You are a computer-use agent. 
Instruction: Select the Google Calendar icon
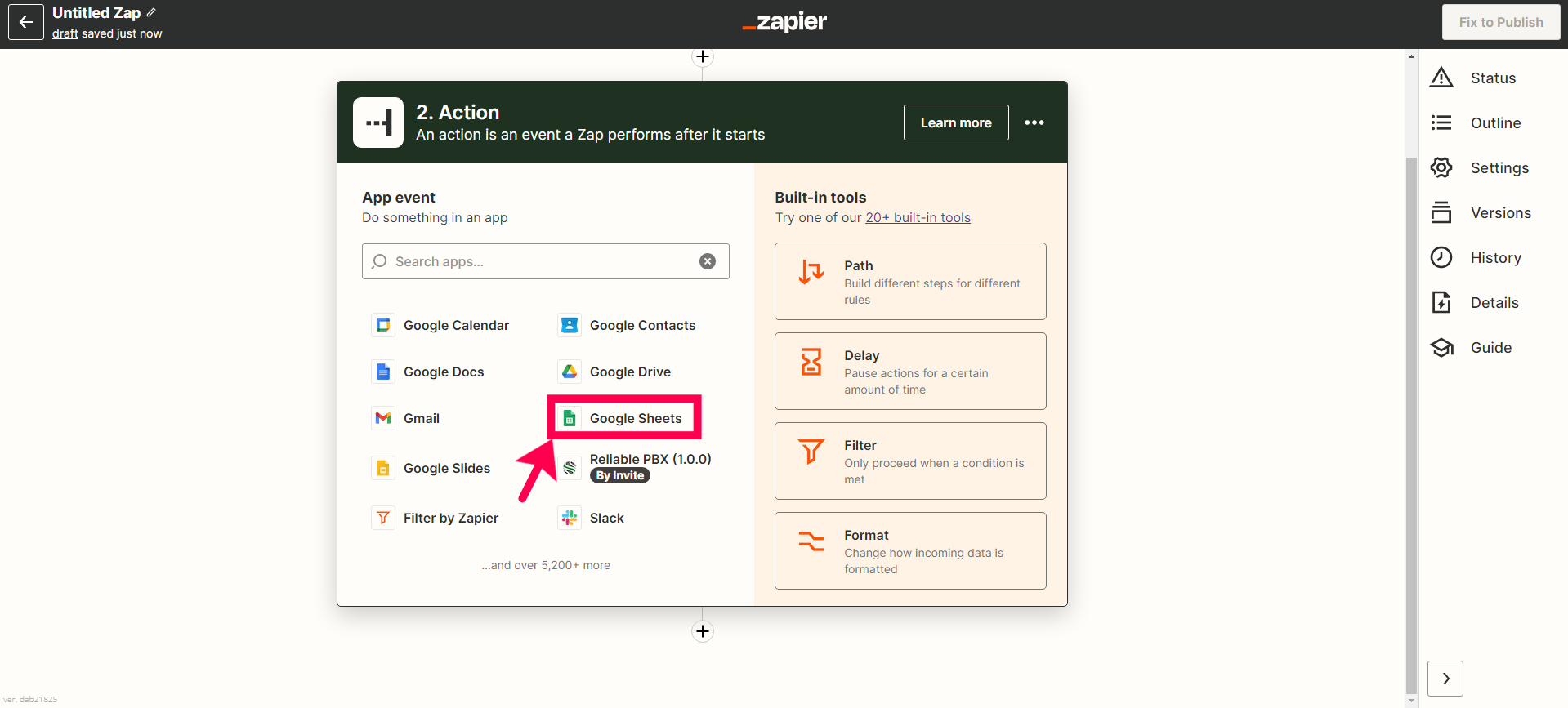[383, 325]
